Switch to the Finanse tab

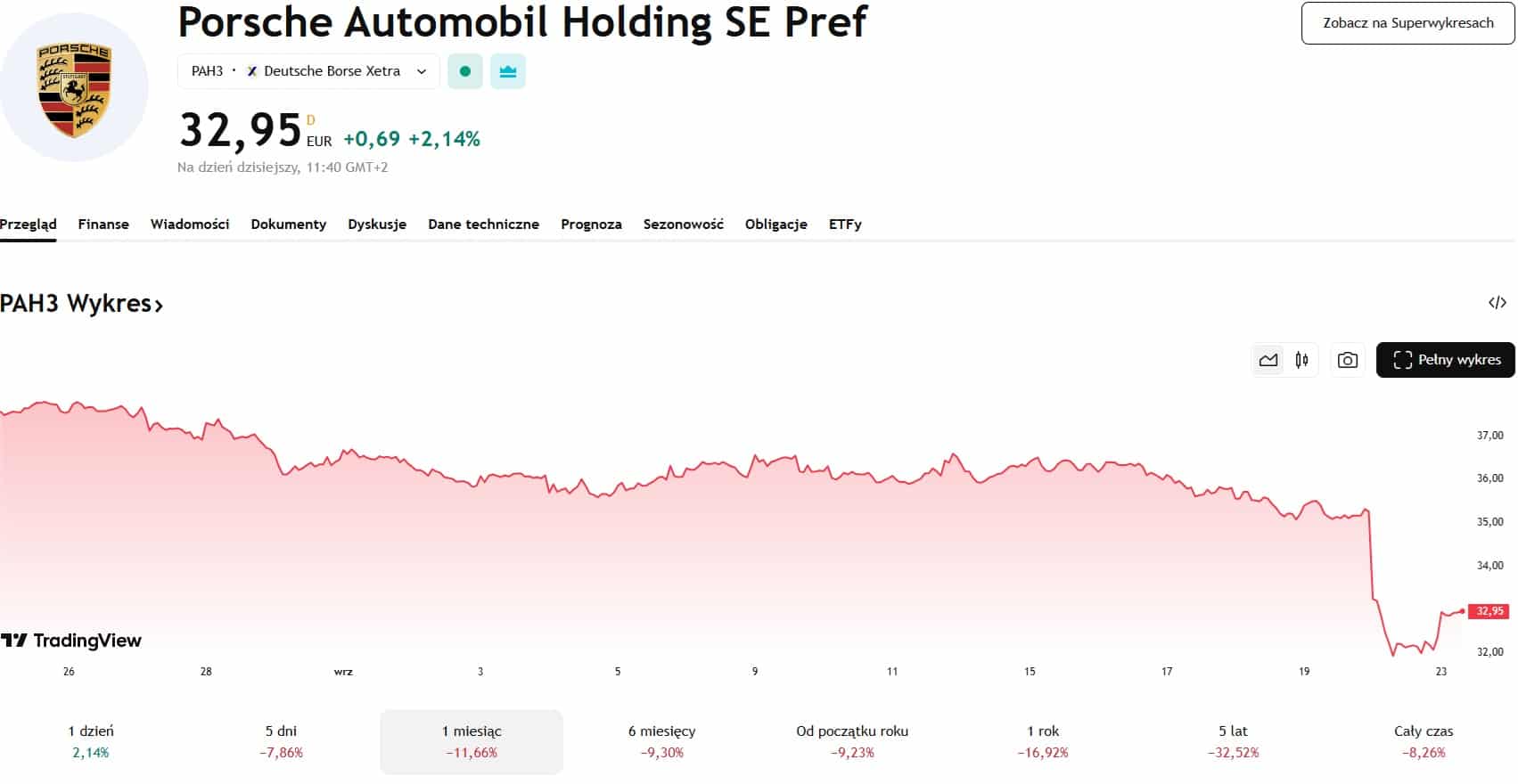[x=103, y=225]
